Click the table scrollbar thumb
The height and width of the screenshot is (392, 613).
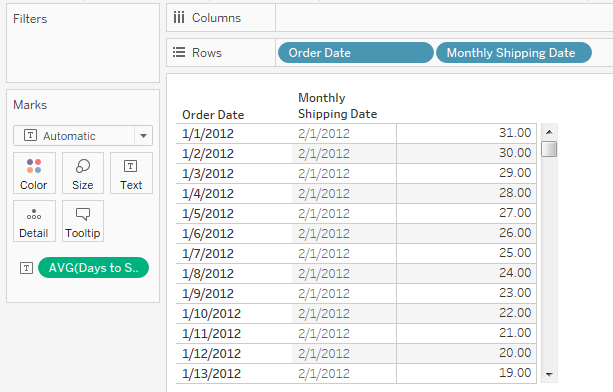coord(549,149)
